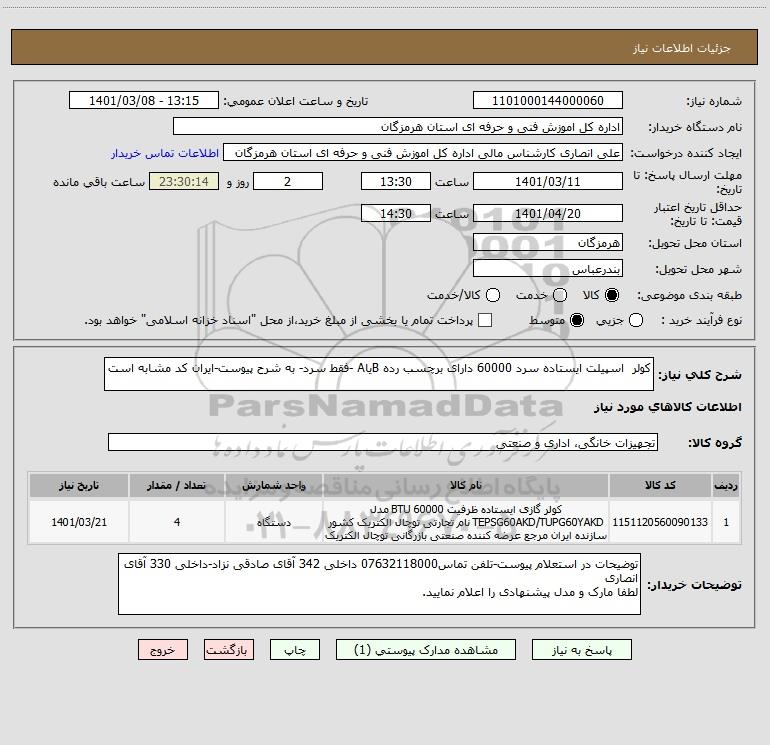Click the نام کالا column header
The width and height of the screenshot is (770, 745).
466,485
